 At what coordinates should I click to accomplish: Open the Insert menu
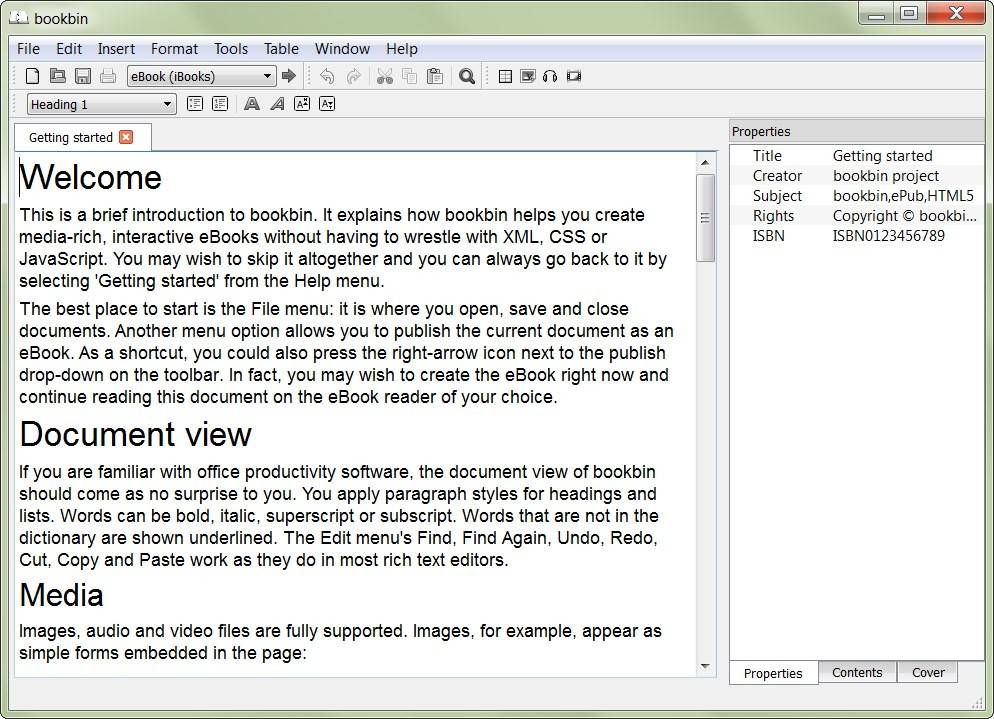[x=116, y=49]
